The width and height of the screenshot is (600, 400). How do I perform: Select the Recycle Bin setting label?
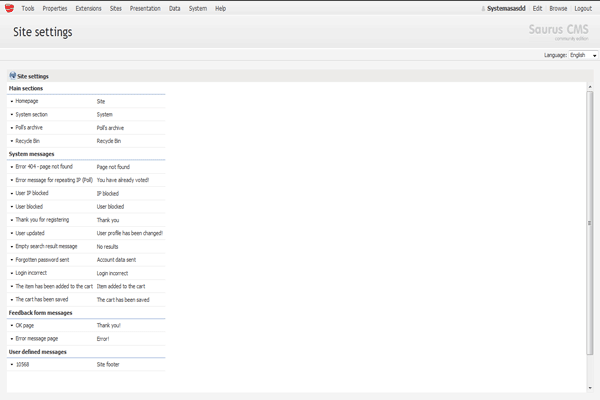[28, 141]
